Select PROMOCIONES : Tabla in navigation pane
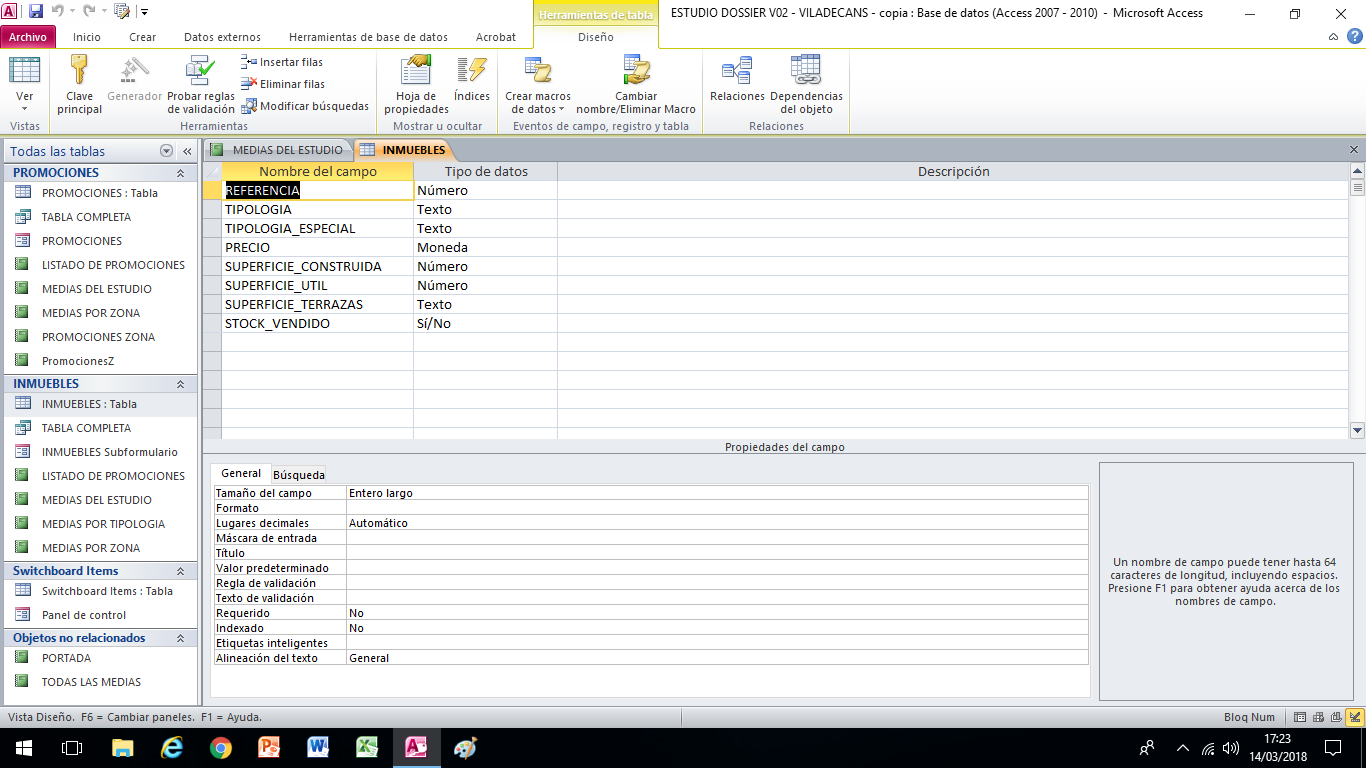 point(100,193)
